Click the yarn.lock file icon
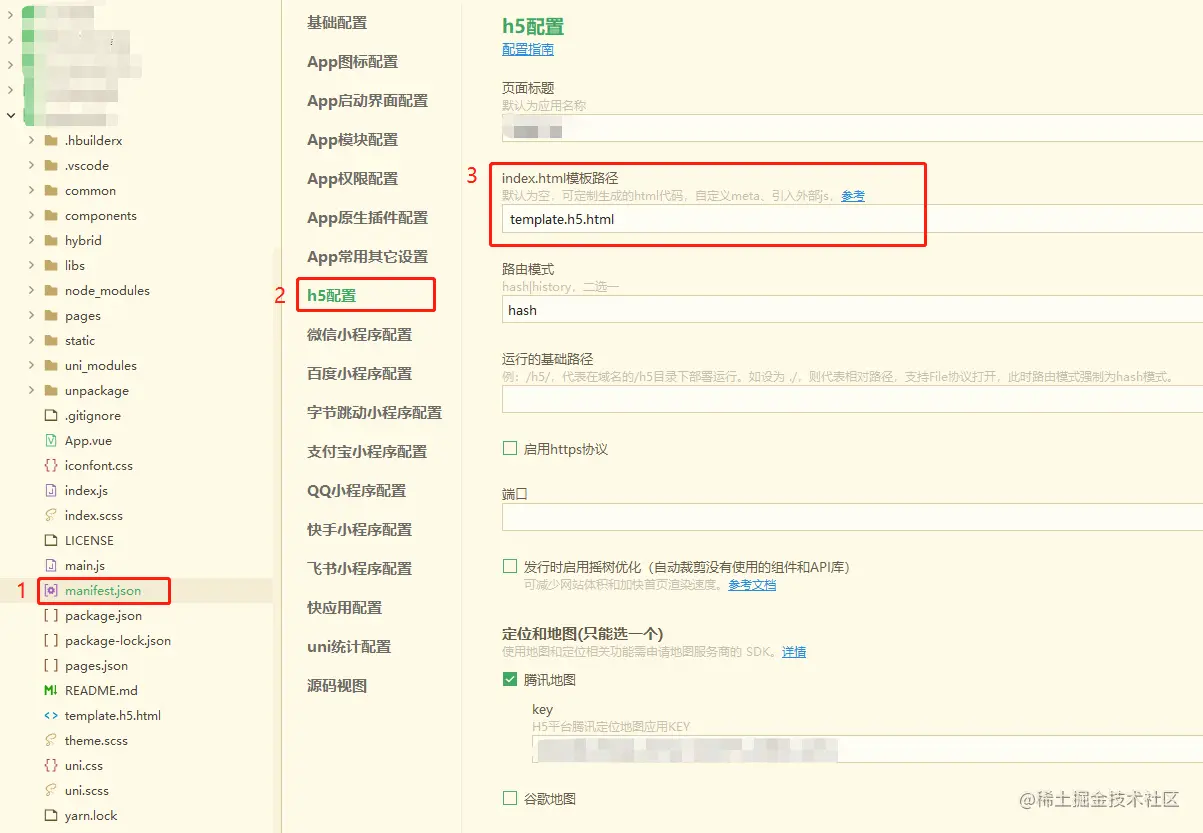The image size is (1203, 833). pyautogui.click(x=51, y=816)
